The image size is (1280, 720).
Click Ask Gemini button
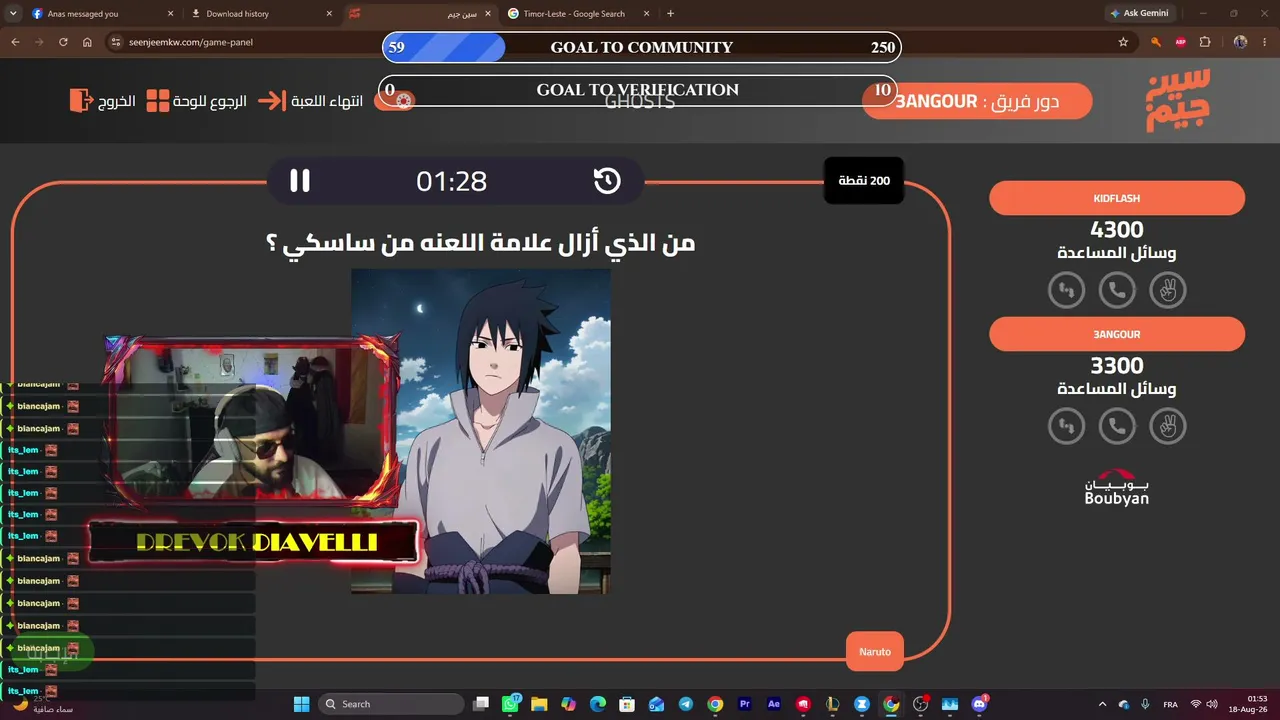coord(1138,14)
